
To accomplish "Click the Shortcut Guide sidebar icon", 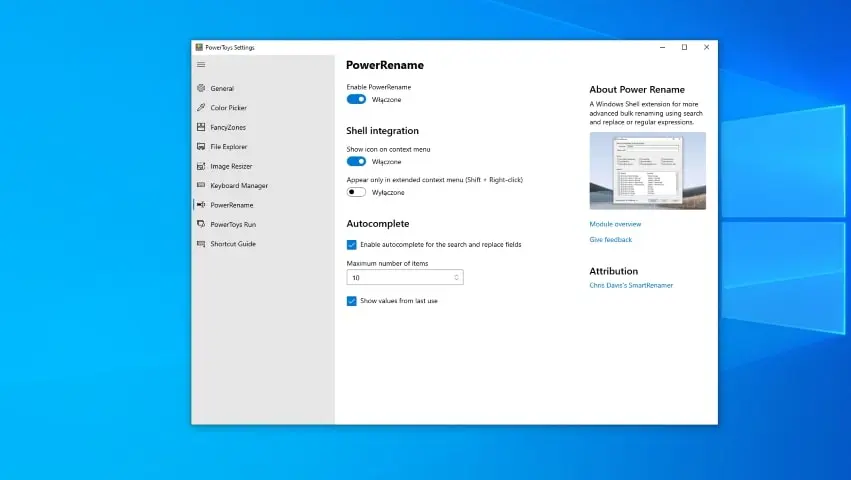I will (x=201, y=244).
